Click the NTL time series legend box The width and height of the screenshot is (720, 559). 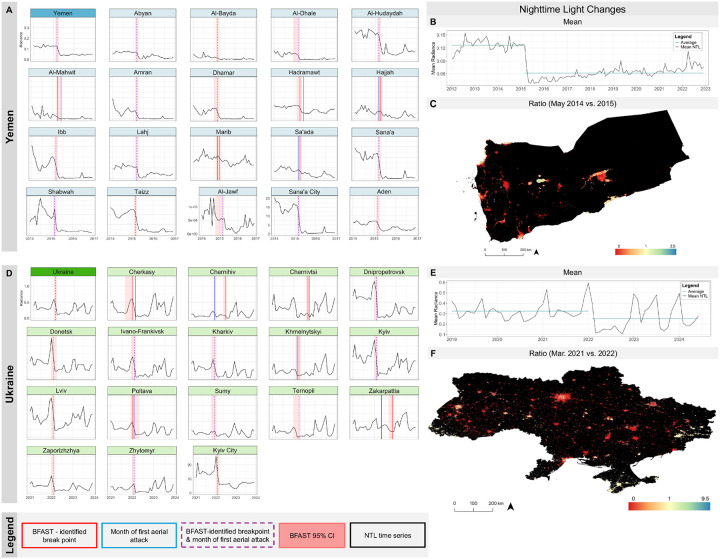(388, 536)
